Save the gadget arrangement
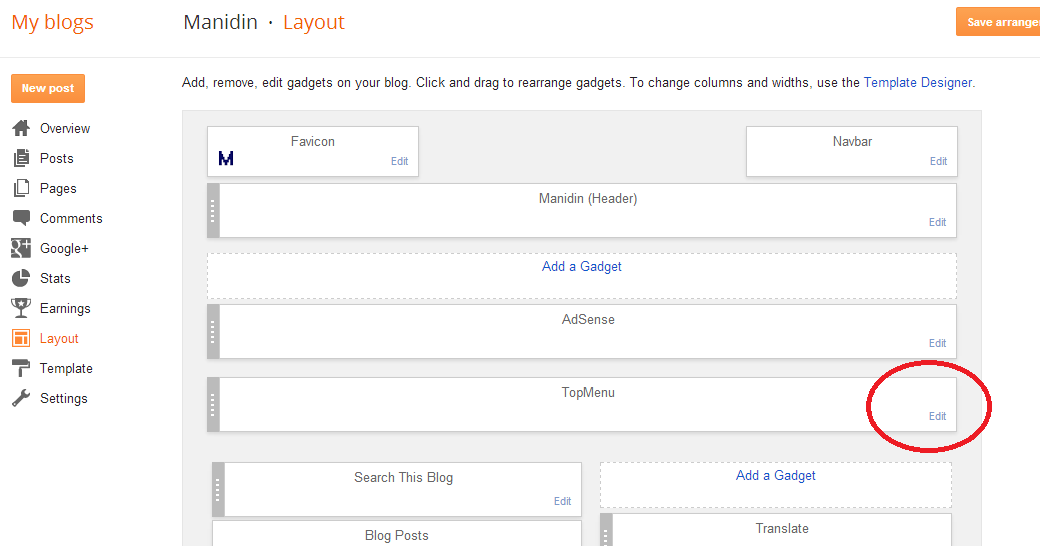 pos(998,22)
